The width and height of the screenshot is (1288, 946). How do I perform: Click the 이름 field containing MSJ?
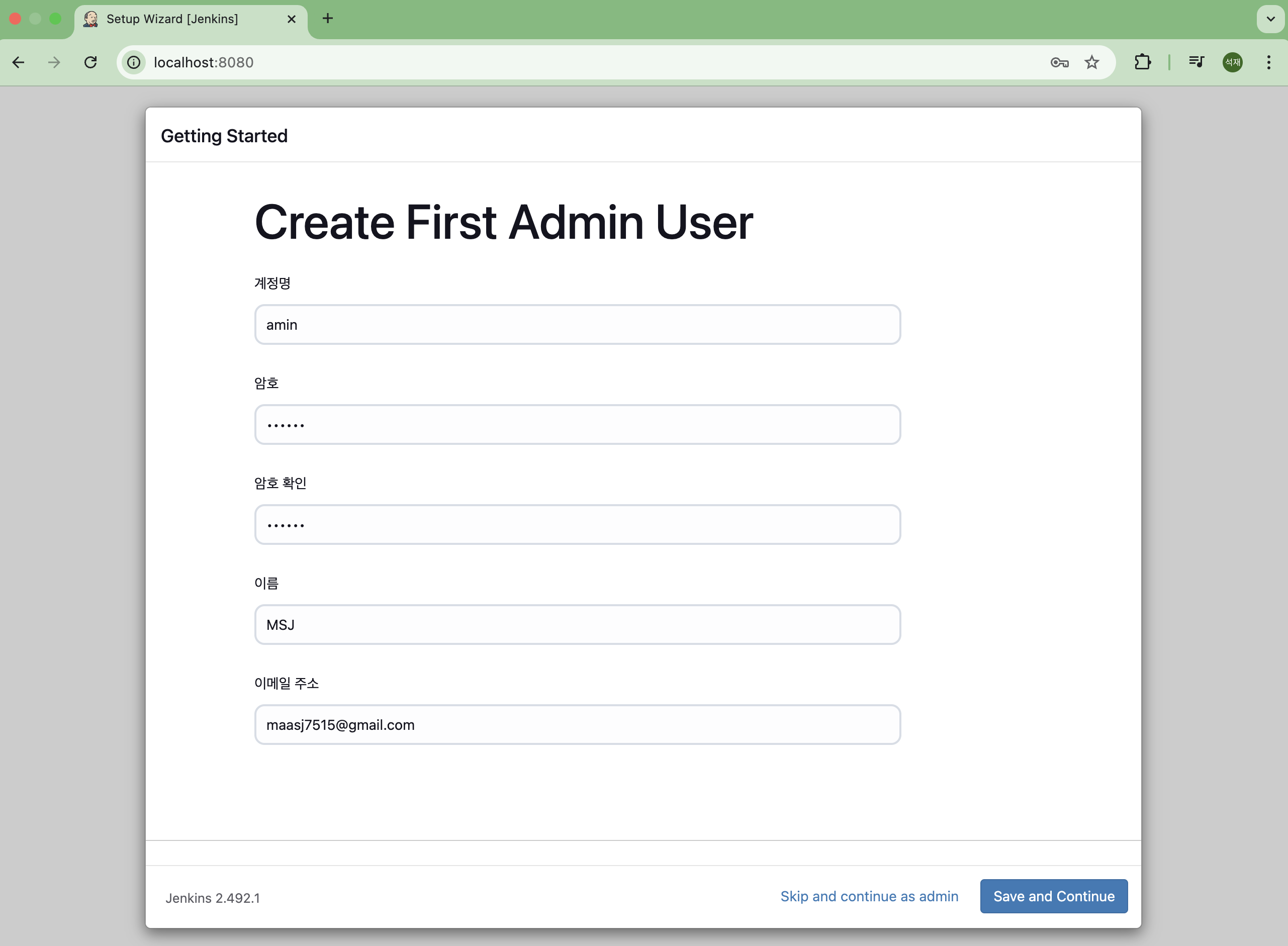(x=577, y=625)
